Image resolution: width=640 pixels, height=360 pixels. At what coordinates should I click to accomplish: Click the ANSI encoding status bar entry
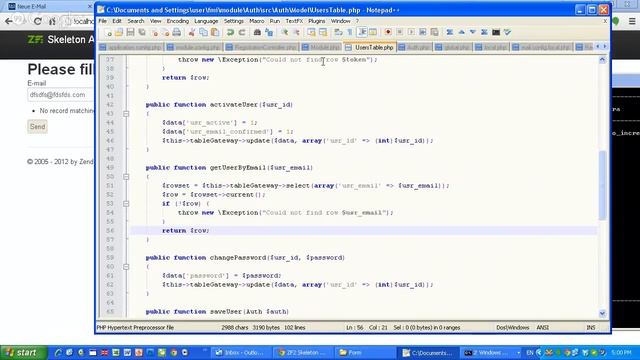(542, 327)
